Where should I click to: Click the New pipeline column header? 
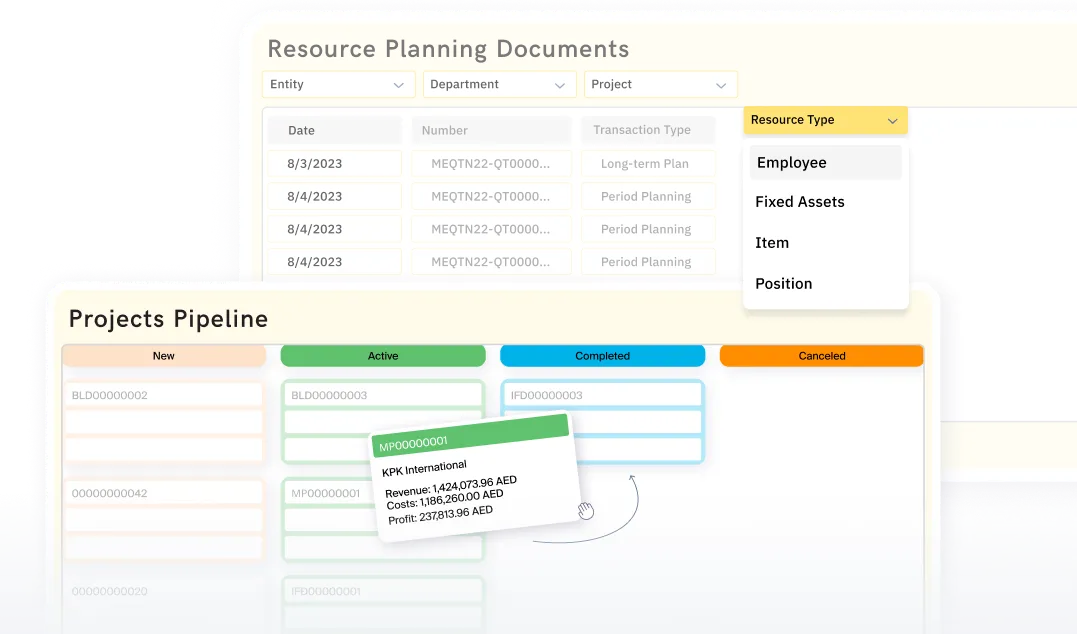(163, 355)
